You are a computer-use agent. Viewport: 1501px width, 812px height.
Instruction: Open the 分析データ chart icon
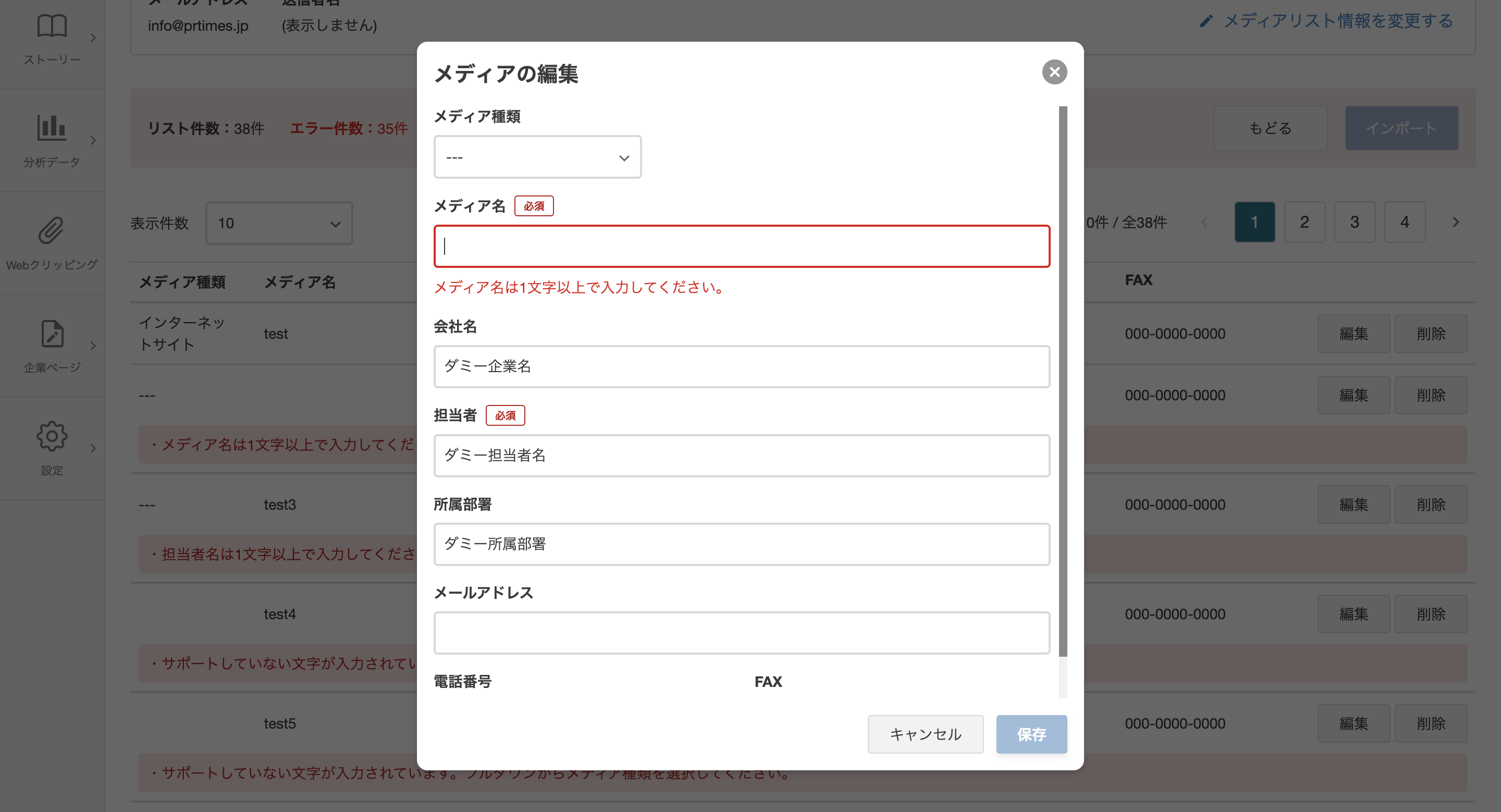point(52,127)
